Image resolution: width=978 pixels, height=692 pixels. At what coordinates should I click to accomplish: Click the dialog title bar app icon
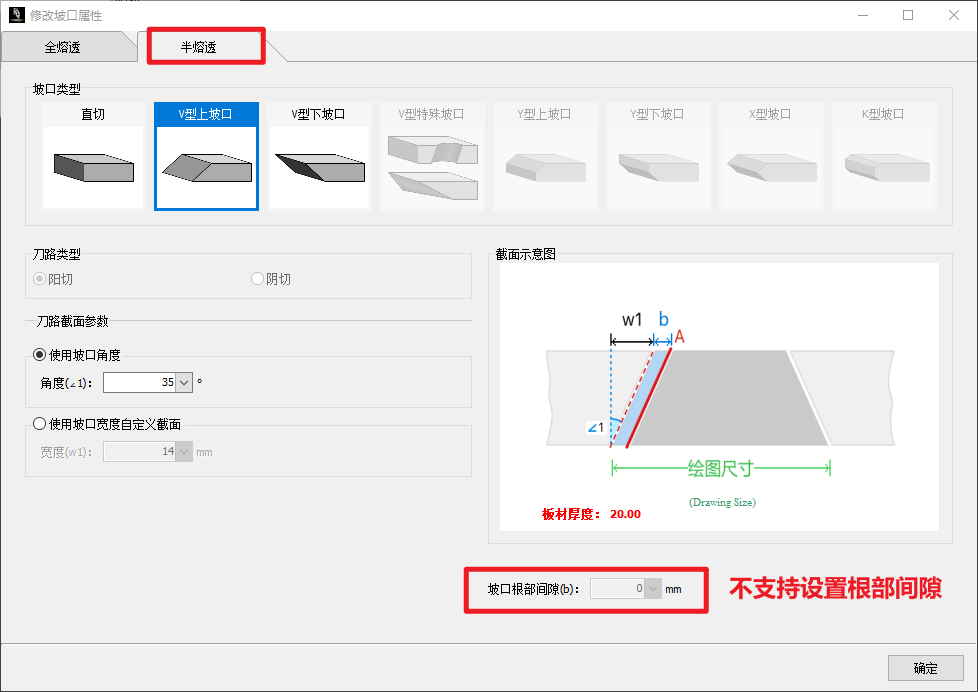17,15
